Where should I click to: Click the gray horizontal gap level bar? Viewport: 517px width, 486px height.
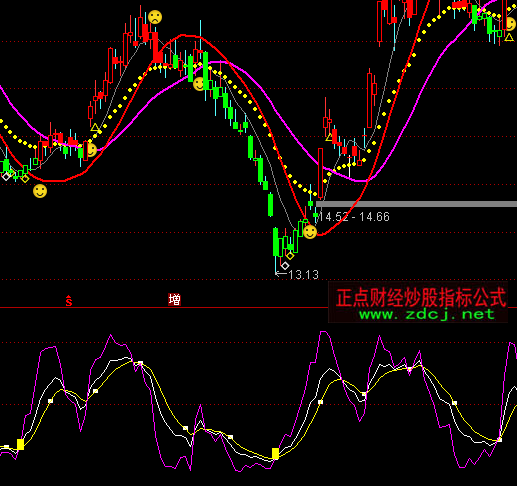tap(416, 204)
